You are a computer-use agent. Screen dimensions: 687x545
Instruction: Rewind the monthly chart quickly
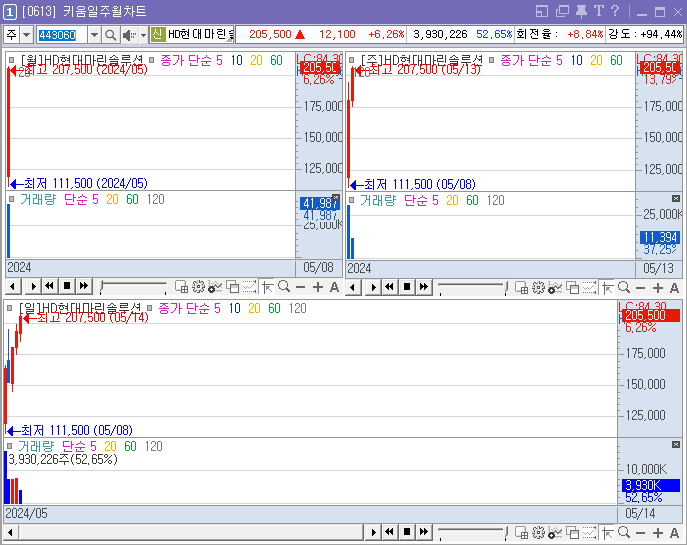point(50,287)
